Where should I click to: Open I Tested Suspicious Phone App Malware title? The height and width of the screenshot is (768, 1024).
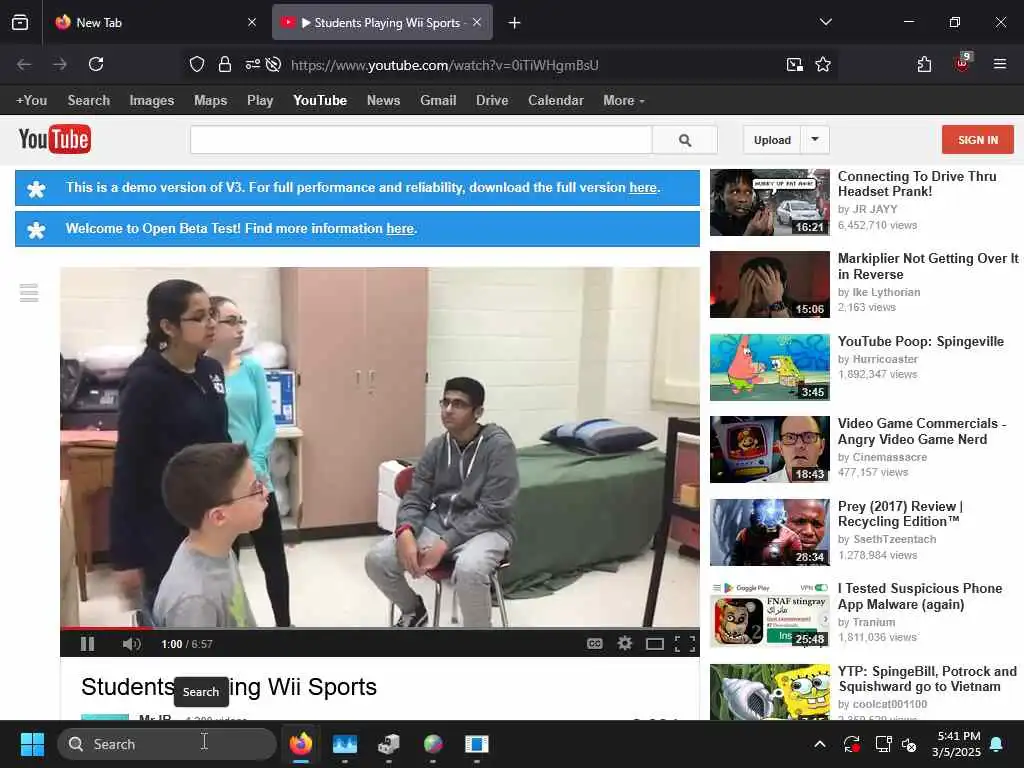coord(920,596)
